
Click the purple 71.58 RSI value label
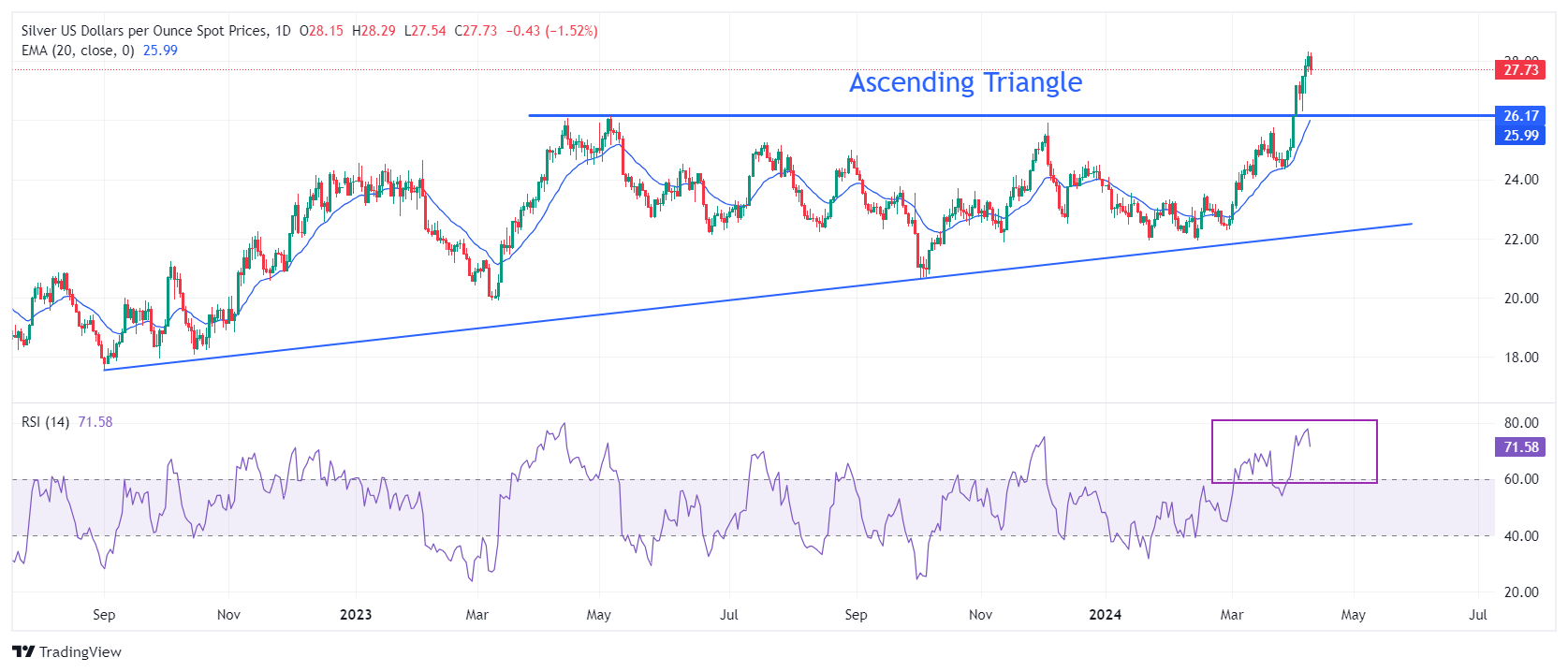pos(1520,447)
